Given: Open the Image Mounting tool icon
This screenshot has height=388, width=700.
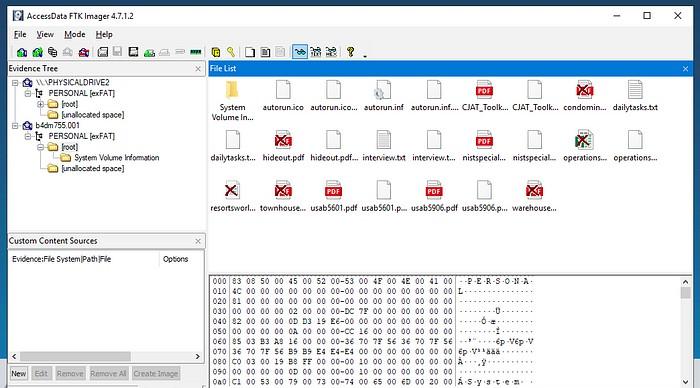Looking at the screenshot, I should coord(53,52).
